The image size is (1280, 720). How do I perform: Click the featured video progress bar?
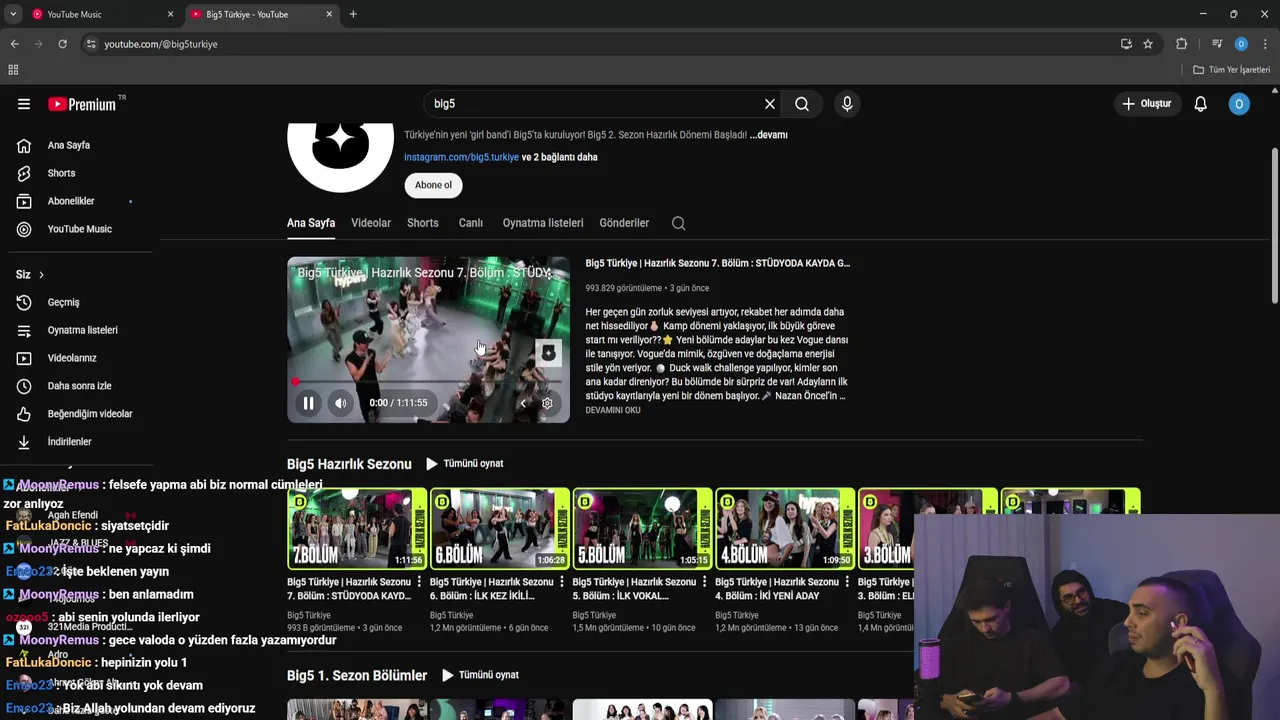click(428, 382)
